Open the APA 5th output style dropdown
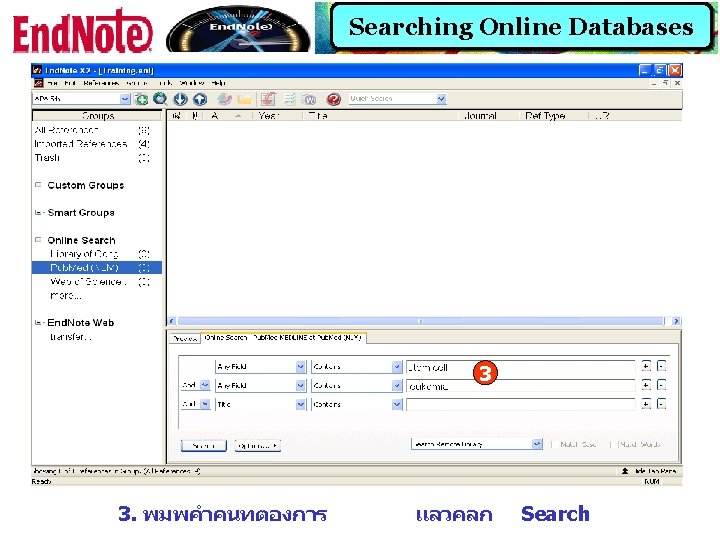720x540 pixels. click(125, 99)
